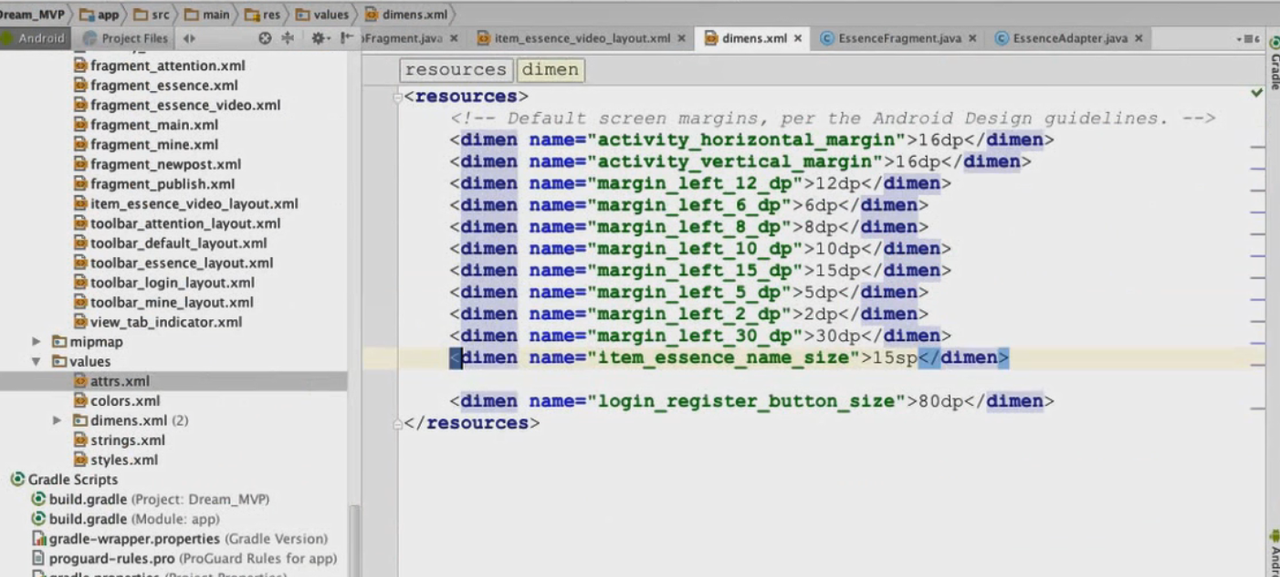Click the scroll-from-source target icon
This screenshot has width=1280, height=577.
pyautogui.click(x=265, y=38)
